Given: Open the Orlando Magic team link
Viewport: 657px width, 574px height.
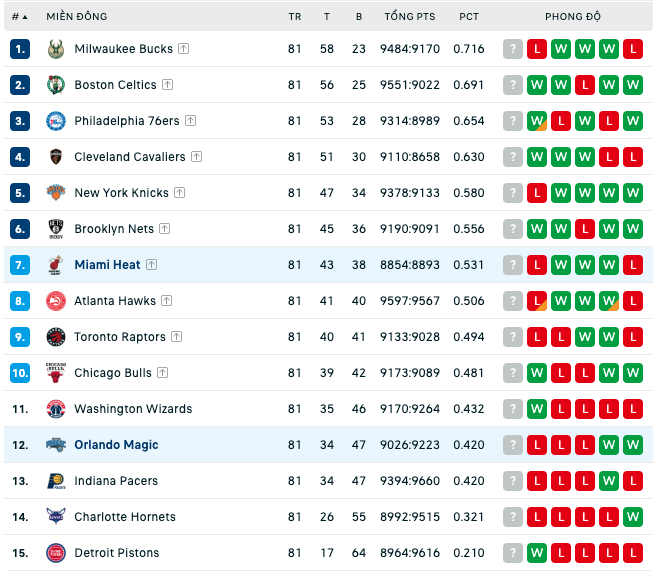Looking at the screenshot, I should click(116, 445).
